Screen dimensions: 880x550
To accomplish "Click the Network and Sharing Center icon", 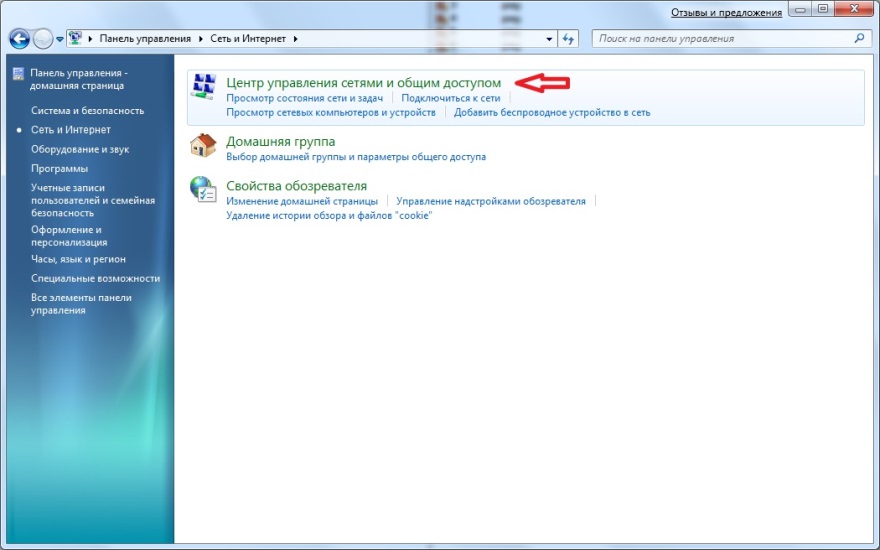I will coord(204,88).
